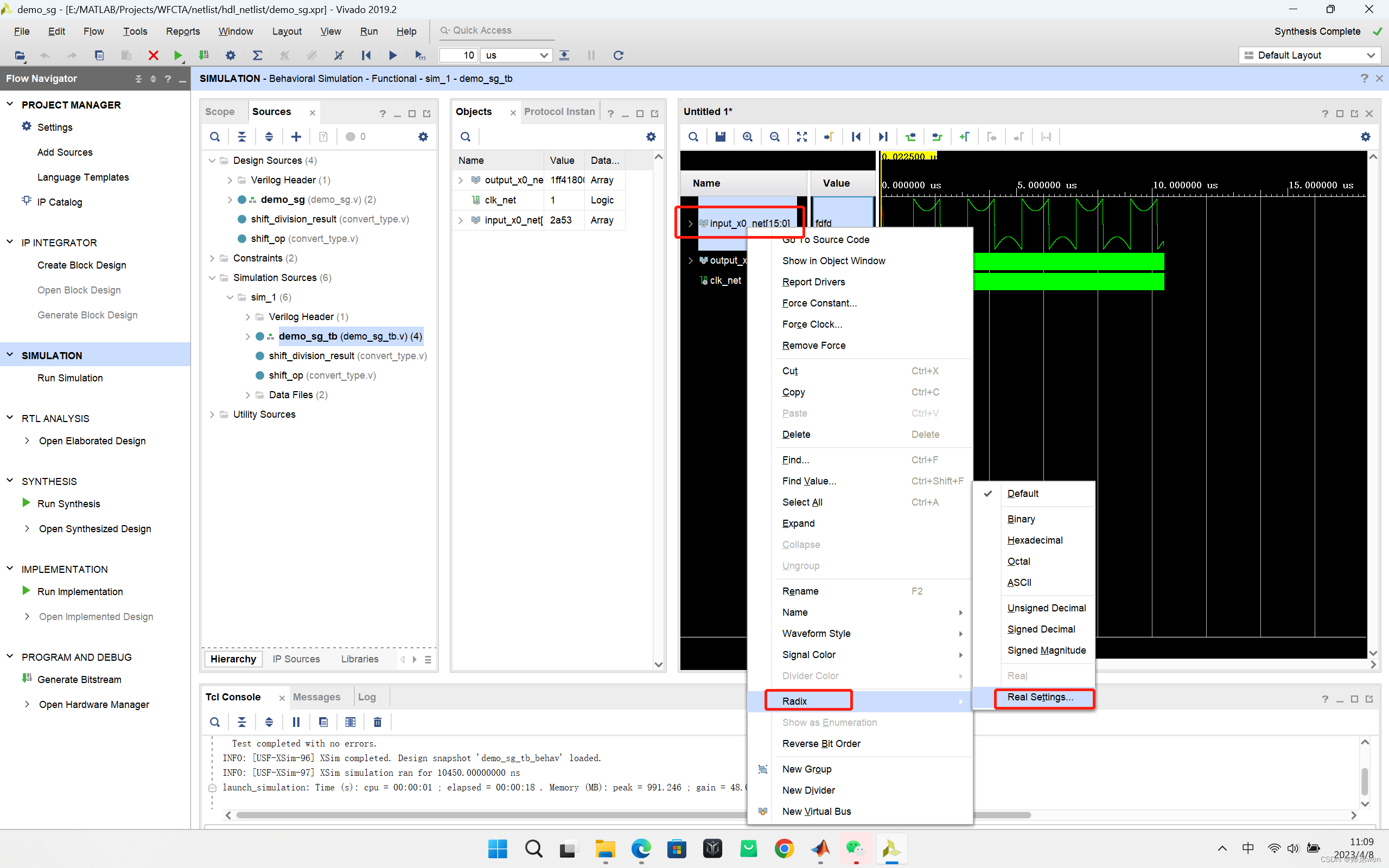Open the Flow menu
This screenshot has width=1389, height=868.
click(x=93, y=31)
